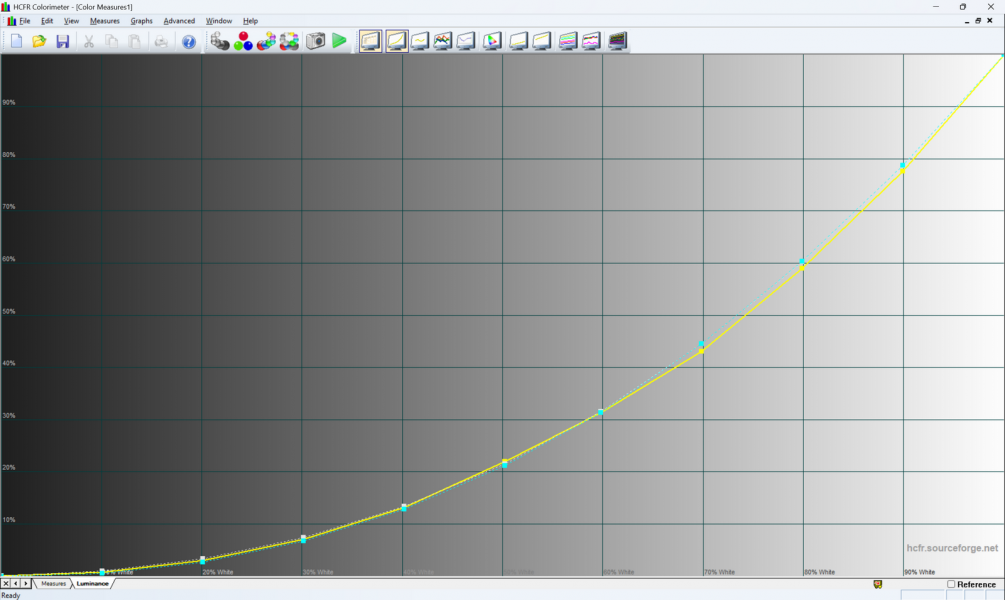Click the blue question mark help icon
The image size is (1005, 600).
point(188,41)
